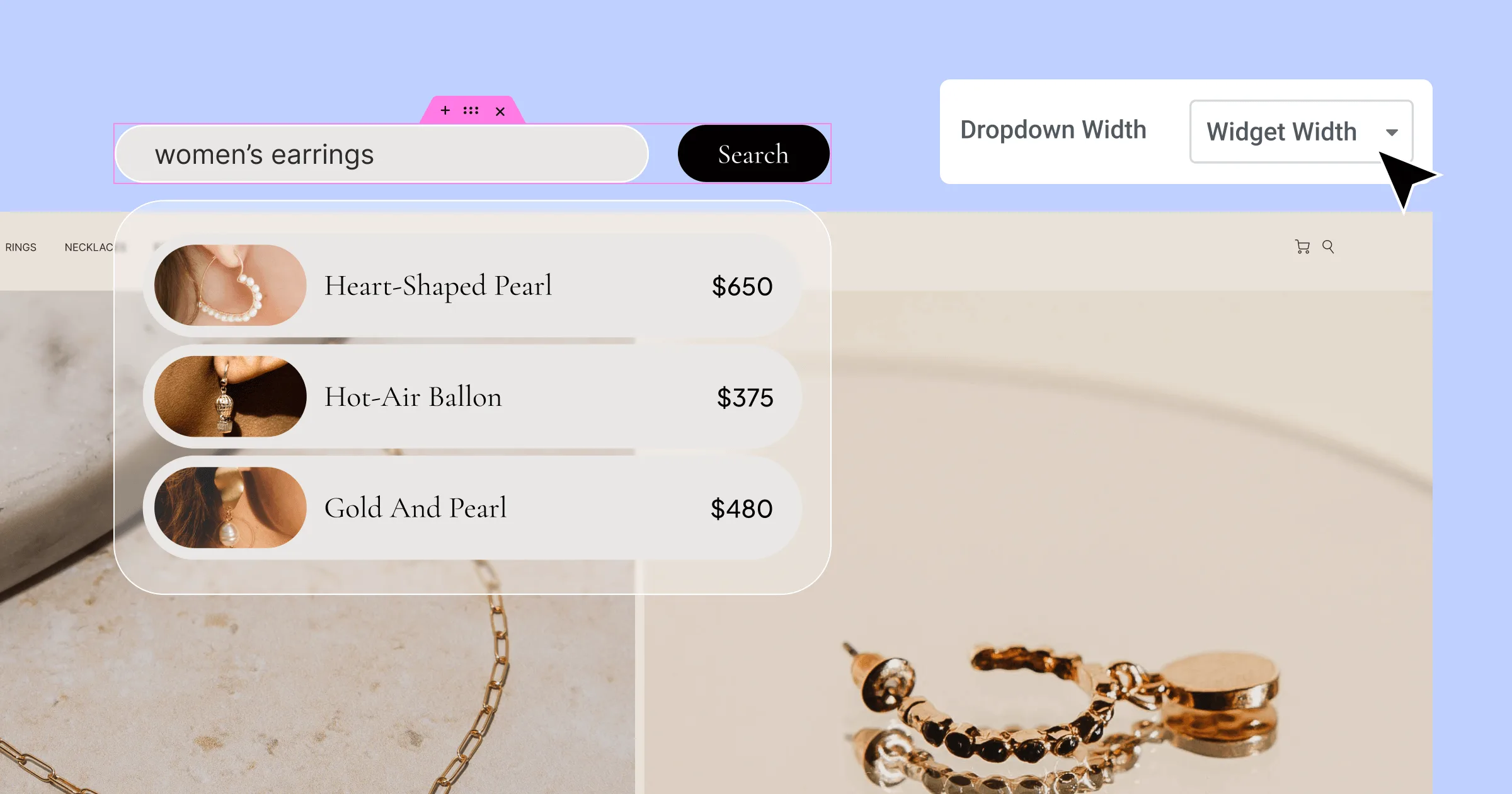
Task: Click the $480 price
Action: coord(742,509)
